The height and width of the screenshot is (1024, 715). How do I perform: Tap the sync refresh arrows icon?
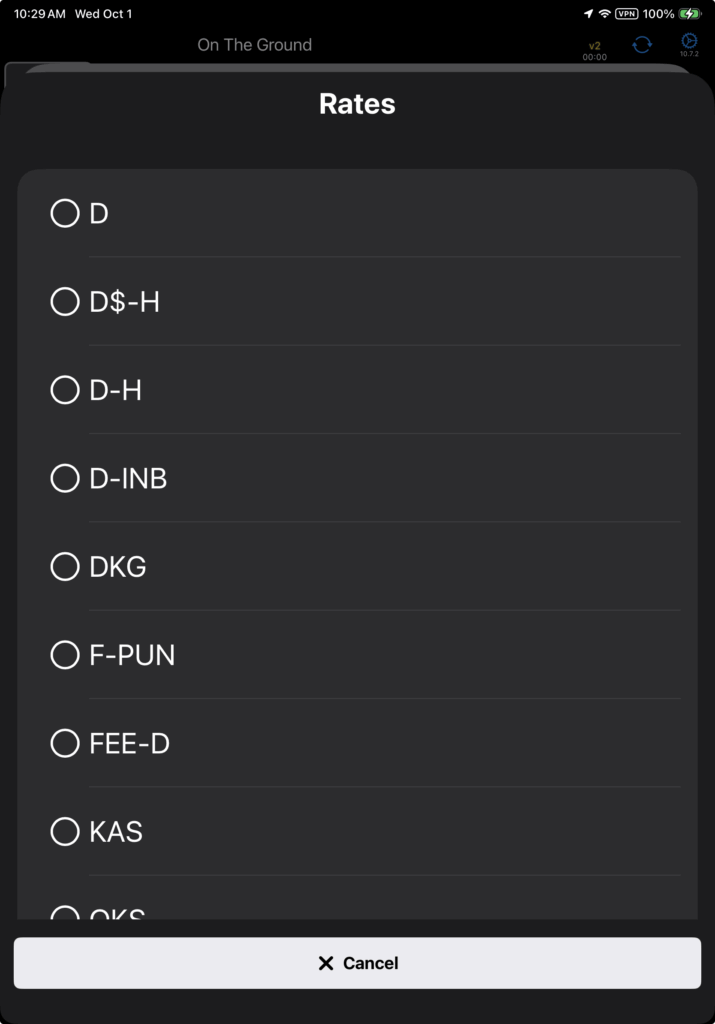coord(642,45)
